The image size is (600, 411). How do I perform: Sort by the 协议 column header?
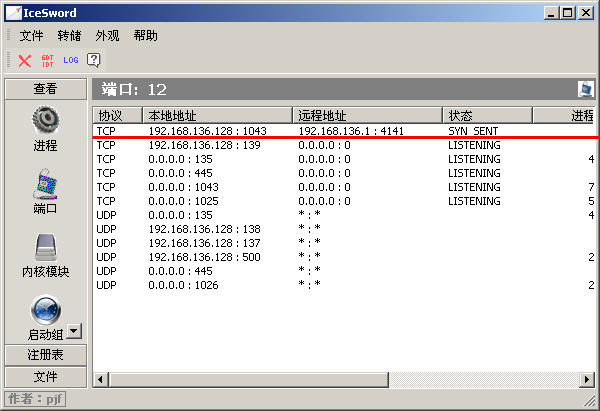click(x=117, y=115)
